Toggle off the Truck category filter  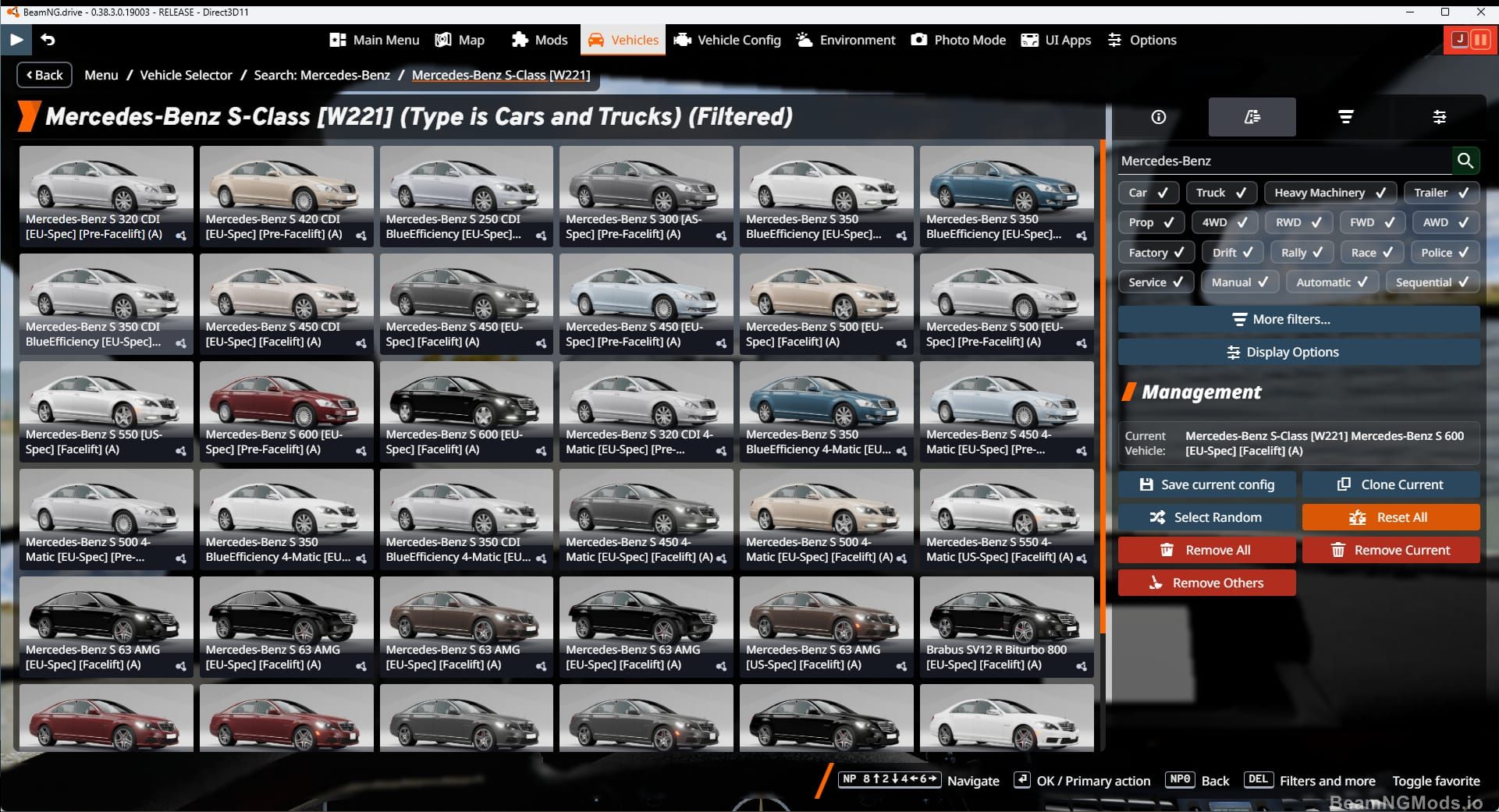point(1221,193)
